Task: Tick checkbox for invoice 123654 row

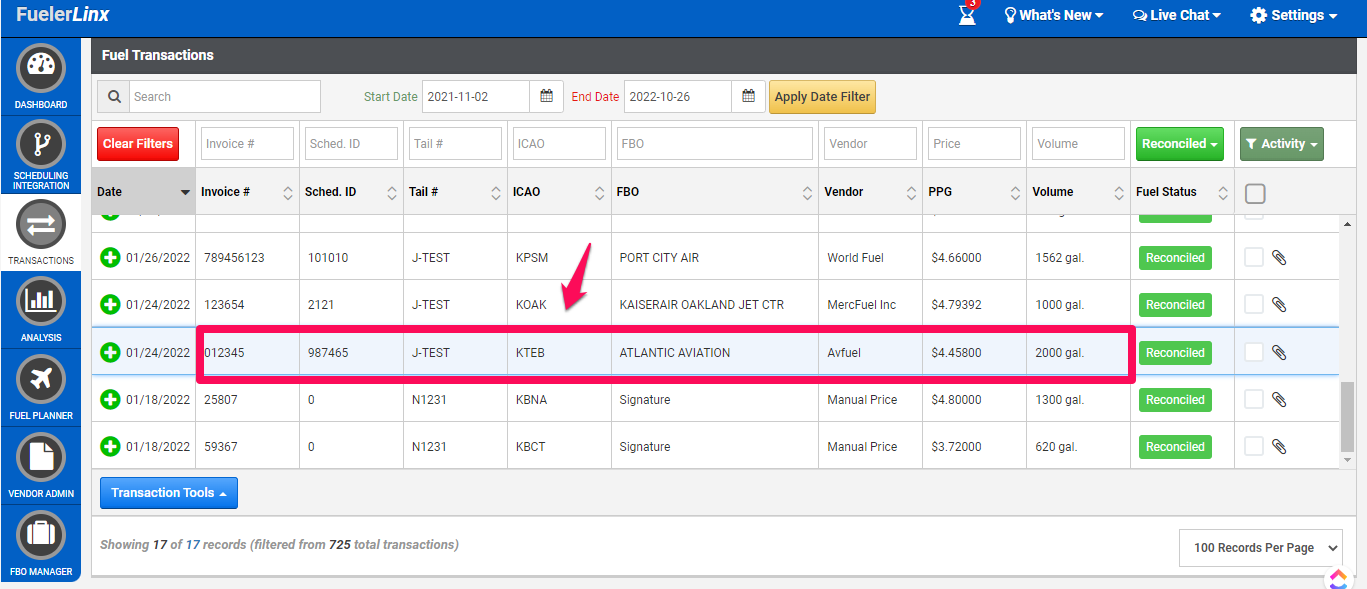Action: (1254, 305)
